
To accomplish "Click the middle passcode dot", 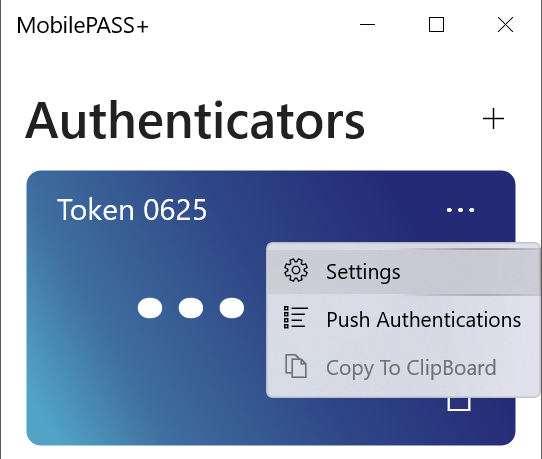I will click(x=191, y=308).
